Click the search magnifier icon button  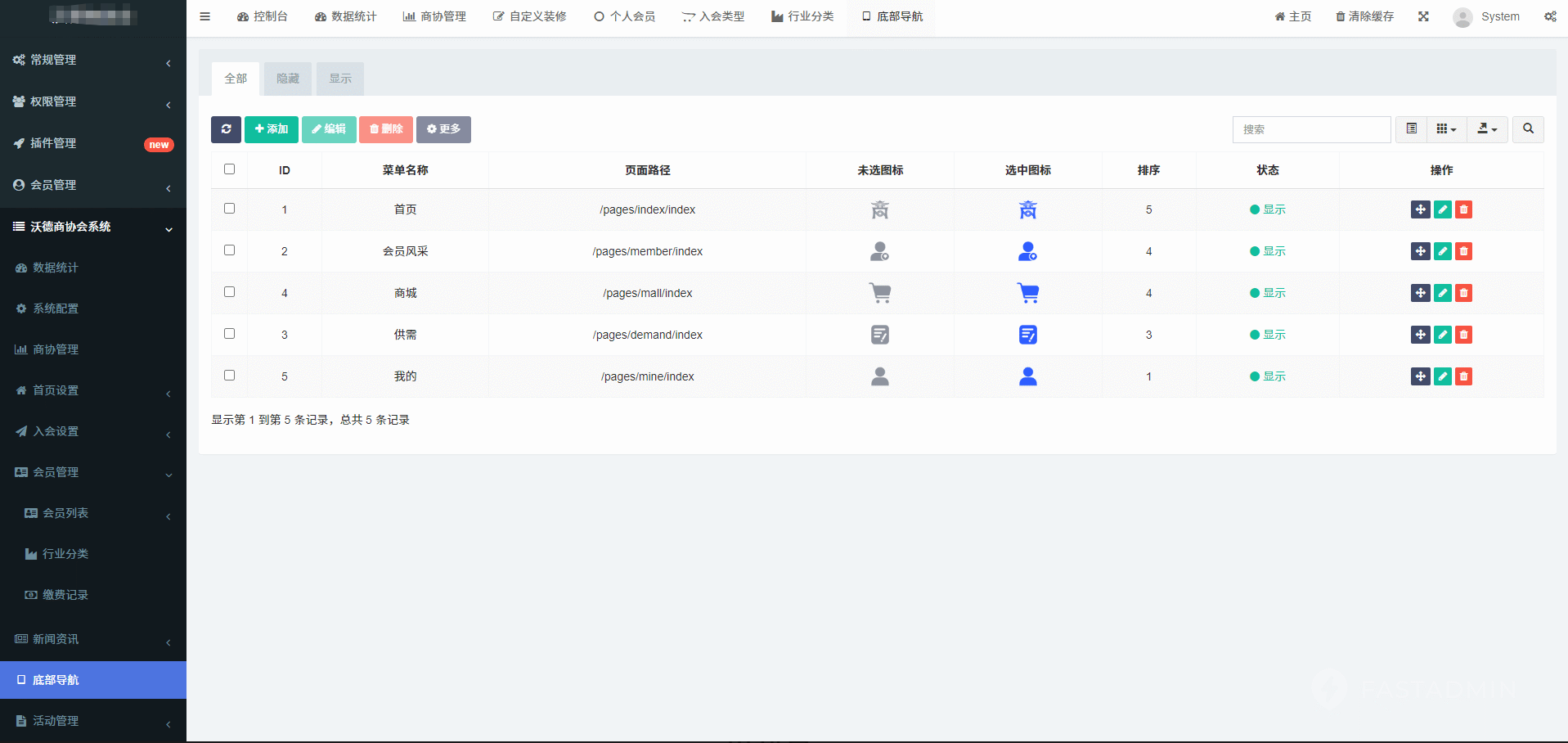coord(1528,129)
